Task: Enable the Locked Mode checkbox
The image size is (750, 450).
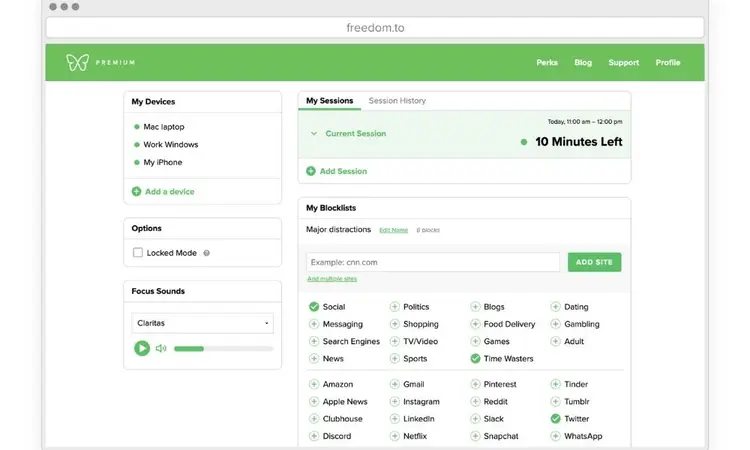Action: (x=138, y=252)
